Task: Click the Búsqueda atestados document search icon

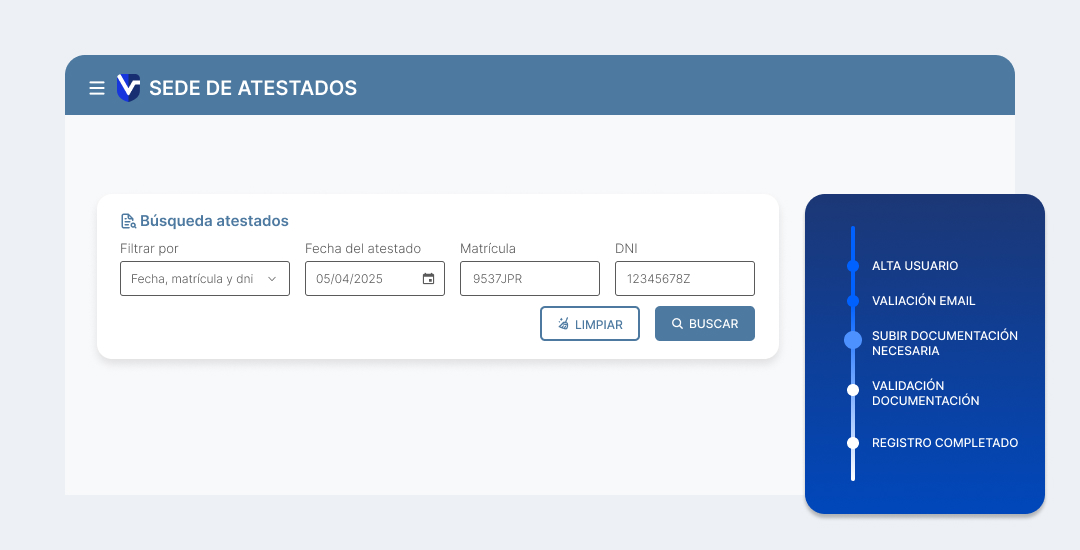Action: pos(128,221)
